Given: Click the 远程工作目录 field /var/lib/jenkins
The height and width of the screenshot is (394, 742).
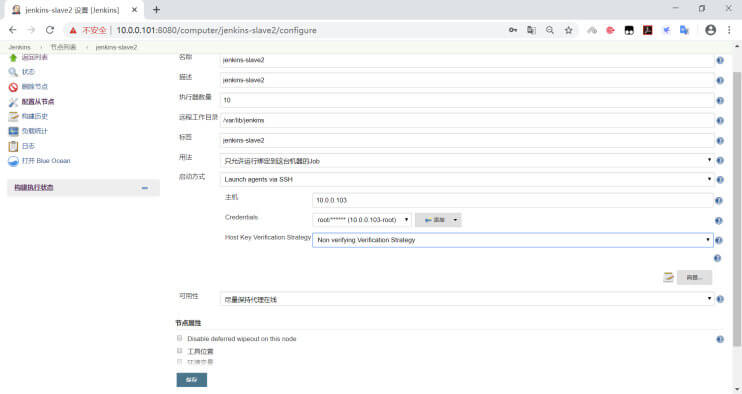Looking at the screenshot, I should tap(467, 120).
